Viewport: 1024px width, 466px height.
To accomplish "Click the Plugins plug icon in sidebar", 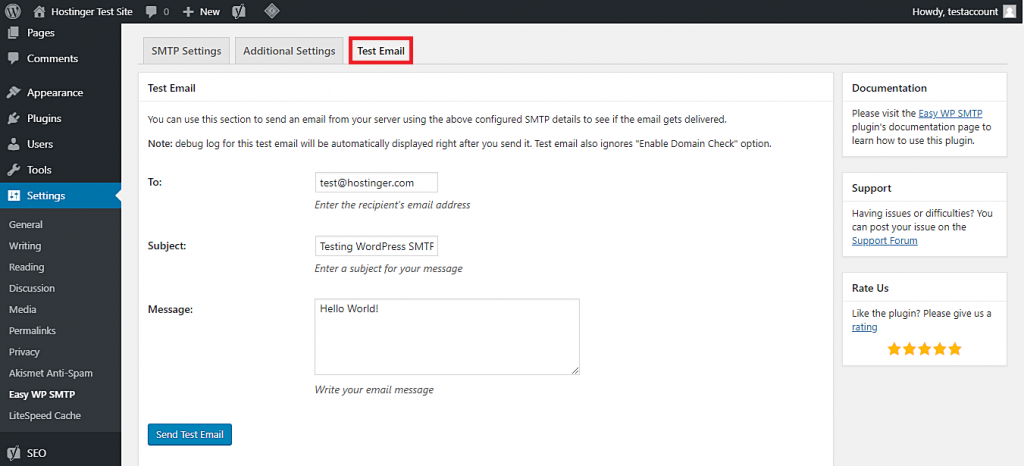I will [x=14, y=118].
